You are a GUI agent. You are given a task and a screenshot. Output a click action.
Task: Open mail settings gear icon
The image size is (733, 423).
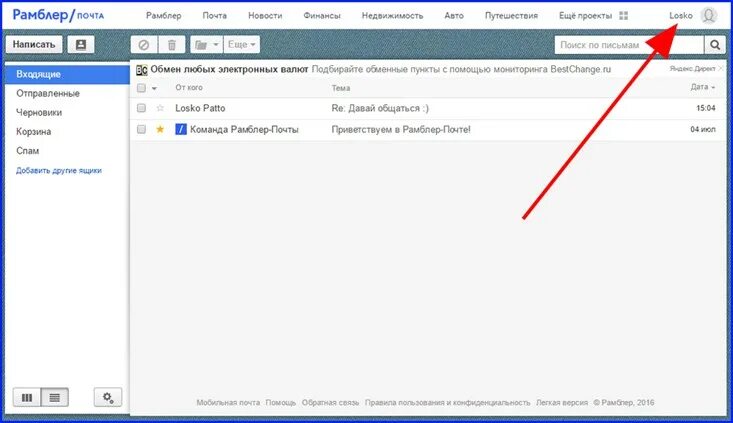click(108, 397)
